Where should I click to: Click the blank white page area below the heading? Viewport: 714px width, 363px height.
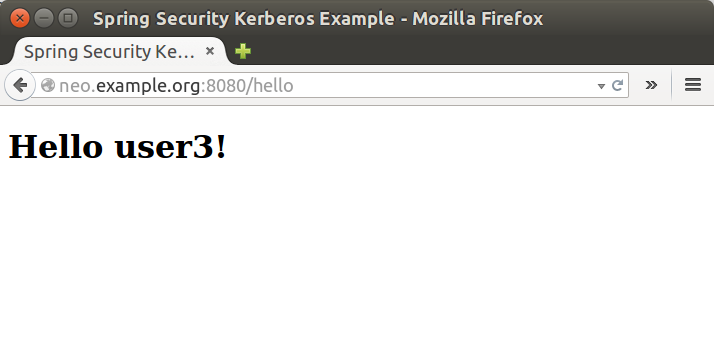357,264
